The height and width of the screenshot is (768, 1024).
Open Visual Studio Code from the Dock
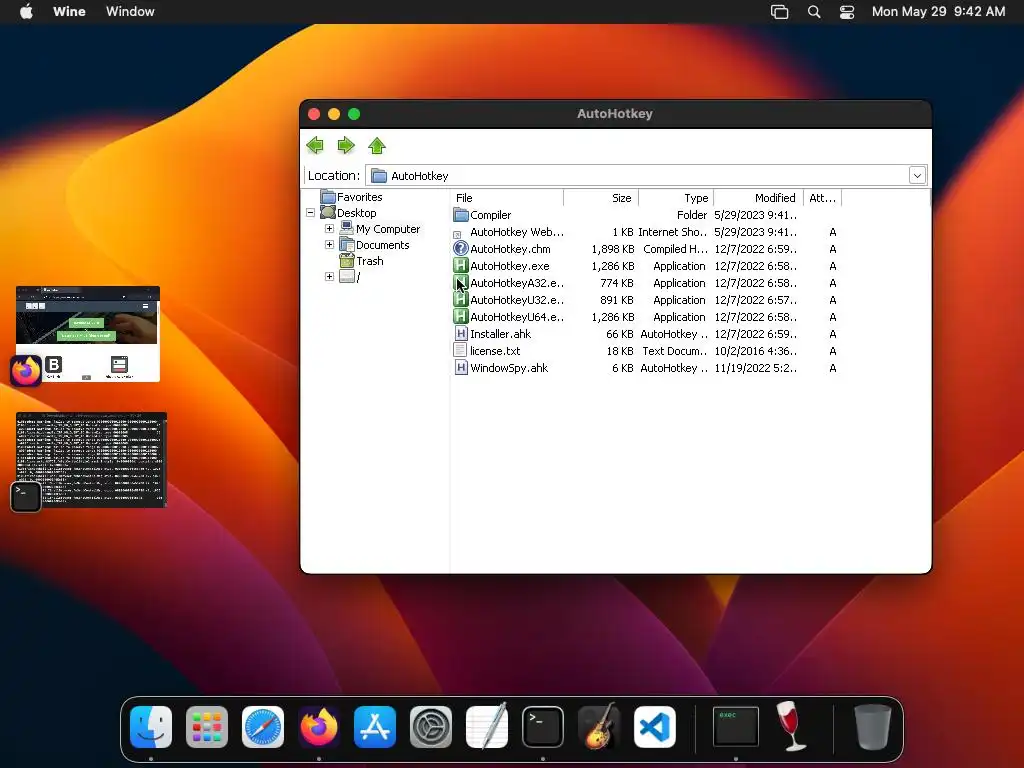click(655, 727)
